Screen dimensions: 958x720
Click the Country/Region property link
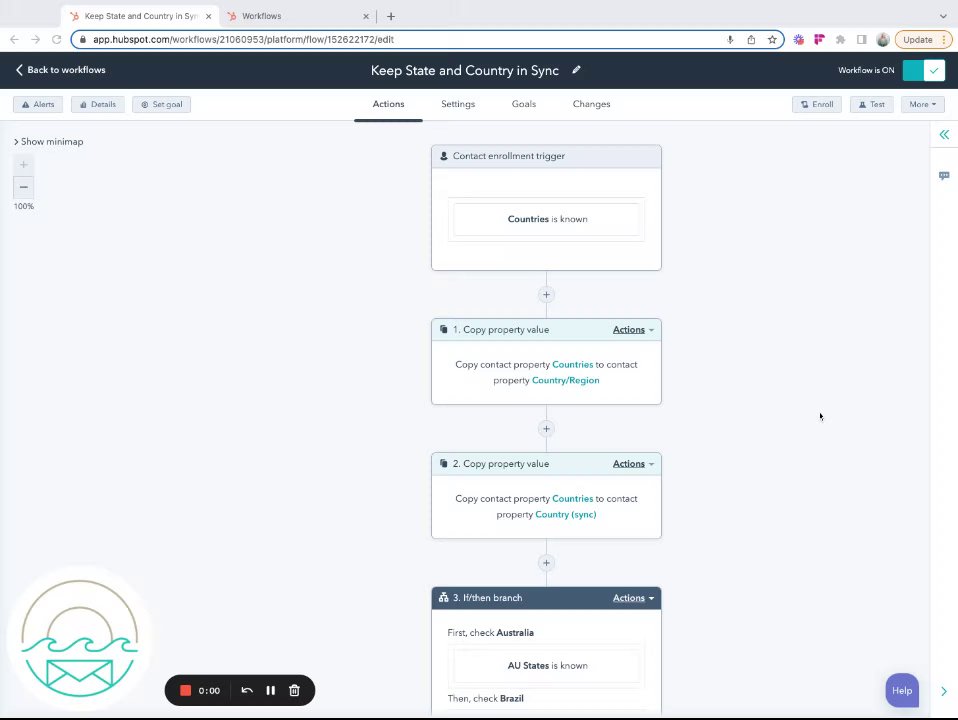tap(565, 380)
